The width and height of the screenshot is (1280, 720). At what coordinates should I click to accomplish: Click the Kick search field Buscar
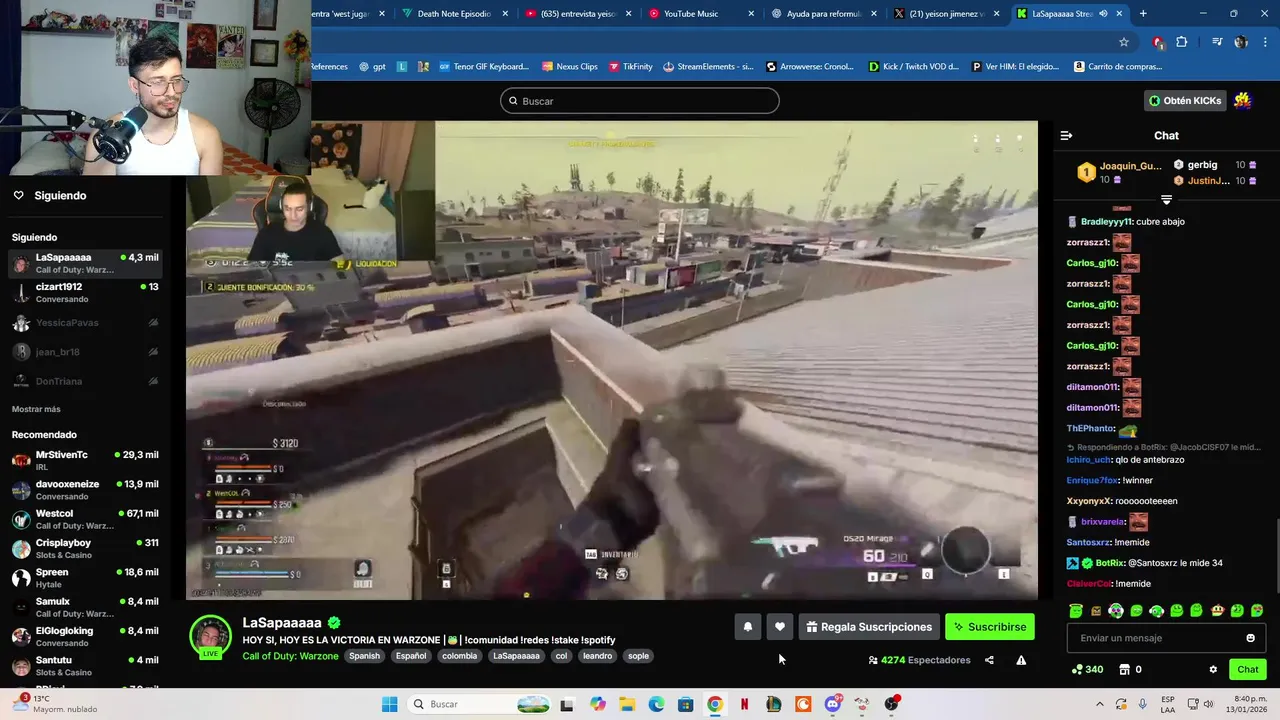[639, 101]
